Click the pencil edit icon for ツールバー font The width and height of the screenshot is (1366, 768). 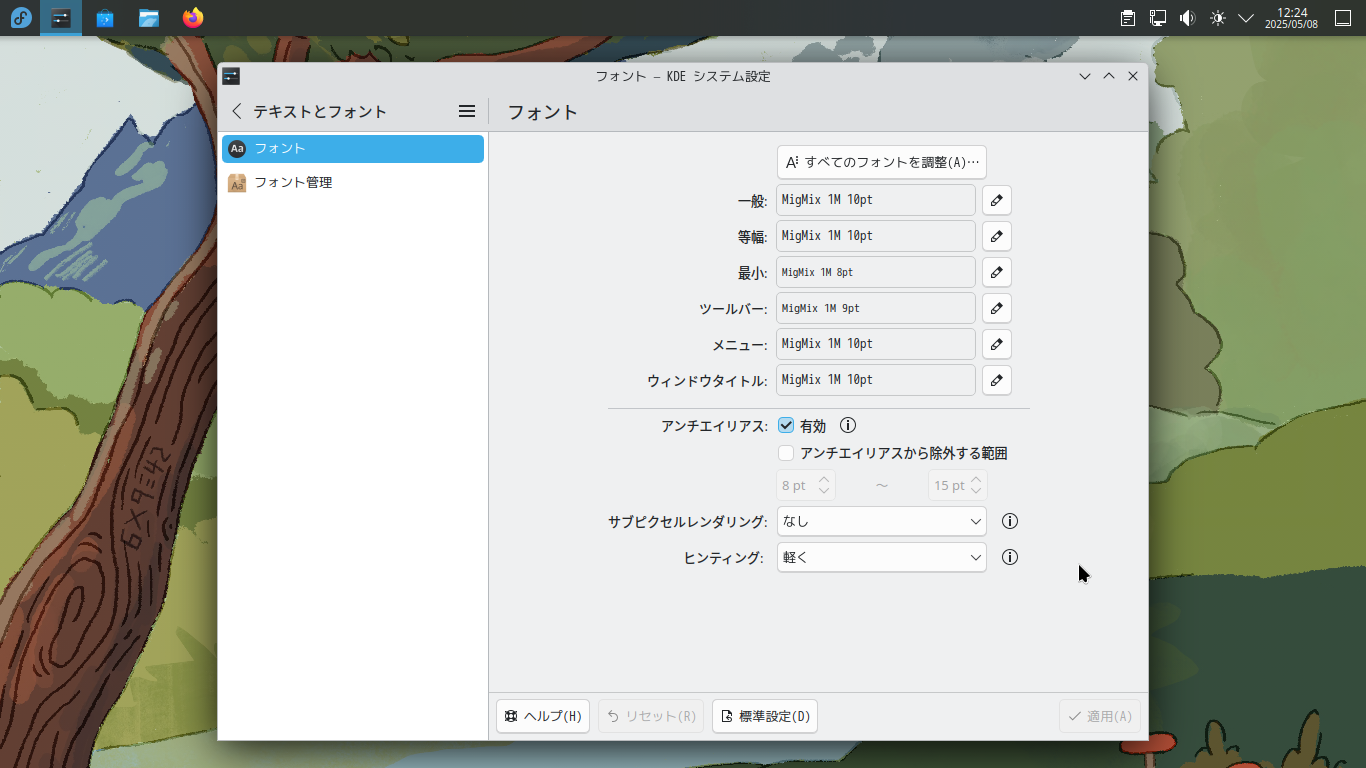(x=996, y=308)
